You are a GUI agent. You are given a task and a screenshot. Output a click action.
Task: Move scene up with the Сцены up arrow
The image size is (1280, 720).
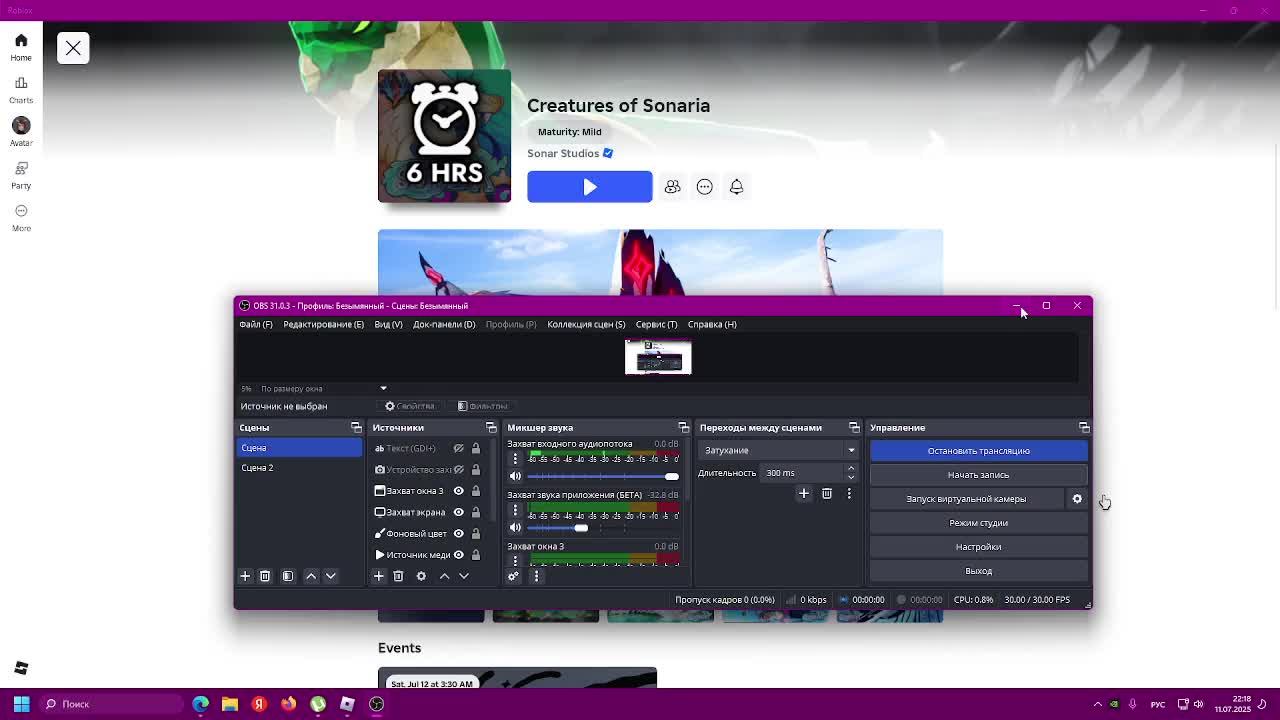tap(311, 576)
